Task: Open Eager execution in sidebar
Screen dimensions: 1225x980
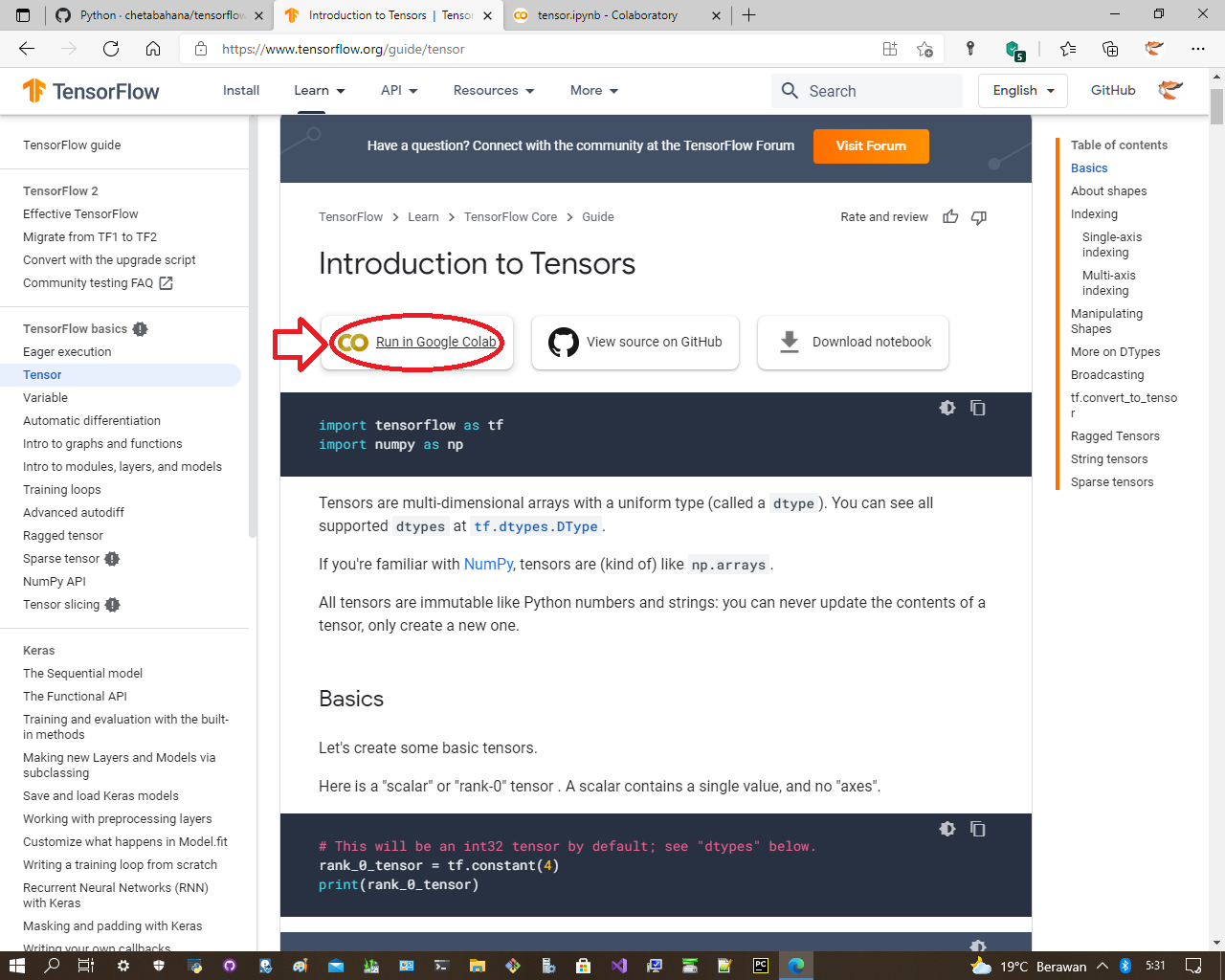Action: (x=67, y=352)
